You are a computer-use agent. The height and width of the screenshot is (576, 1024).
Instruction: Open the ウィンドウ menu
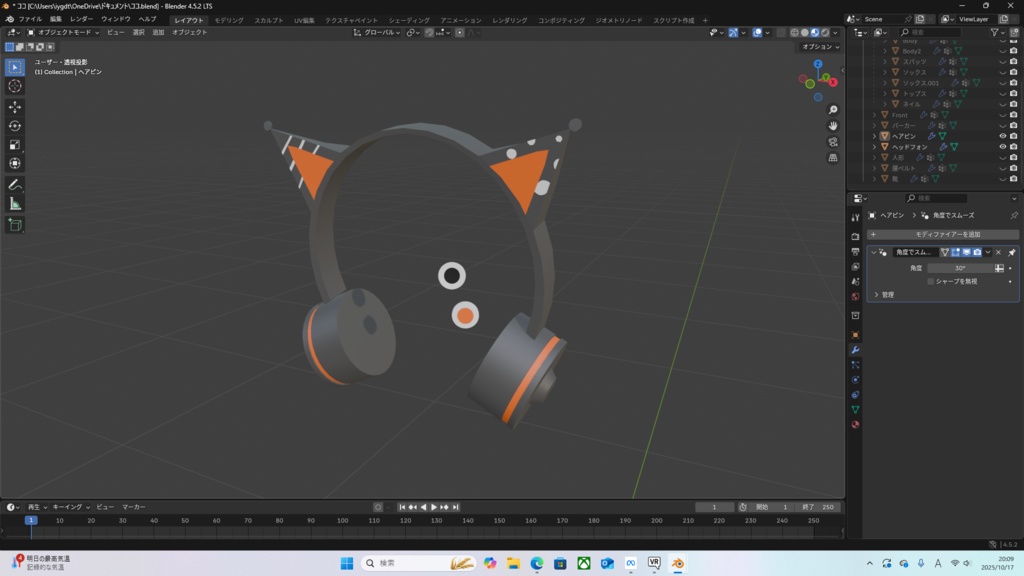[x=116, y=20]
